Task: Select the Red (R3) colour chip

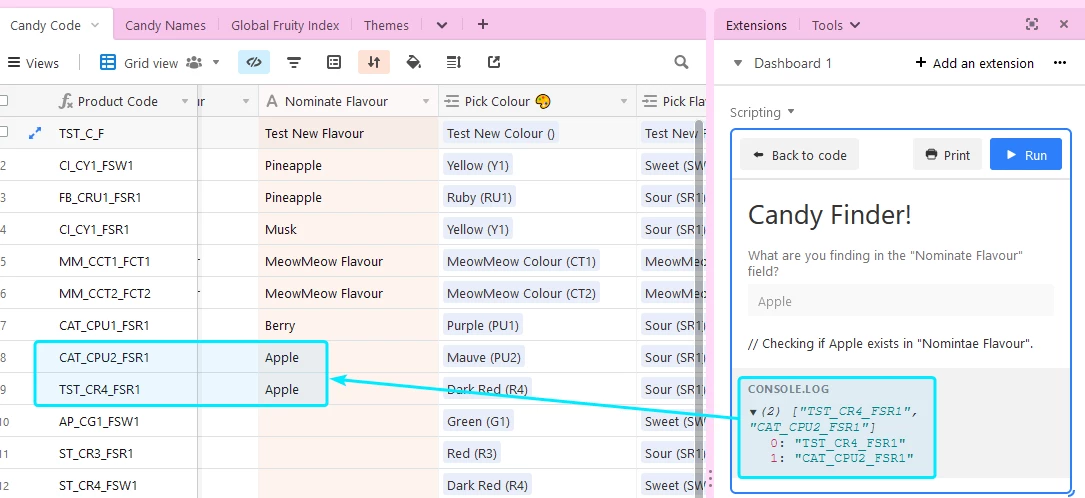Action: 471,453
